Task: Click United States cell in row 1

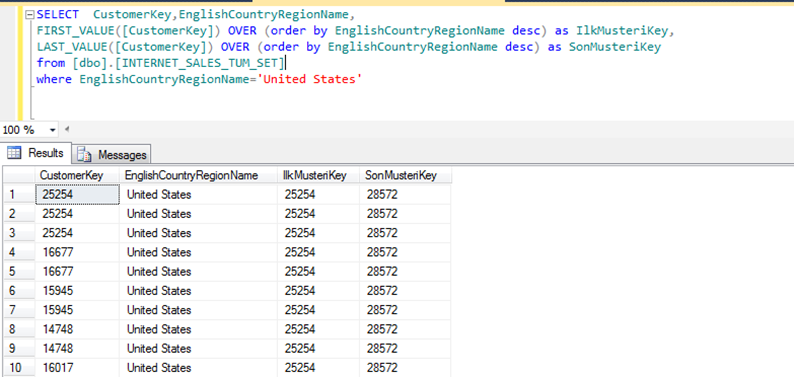Action: point(198,195)
